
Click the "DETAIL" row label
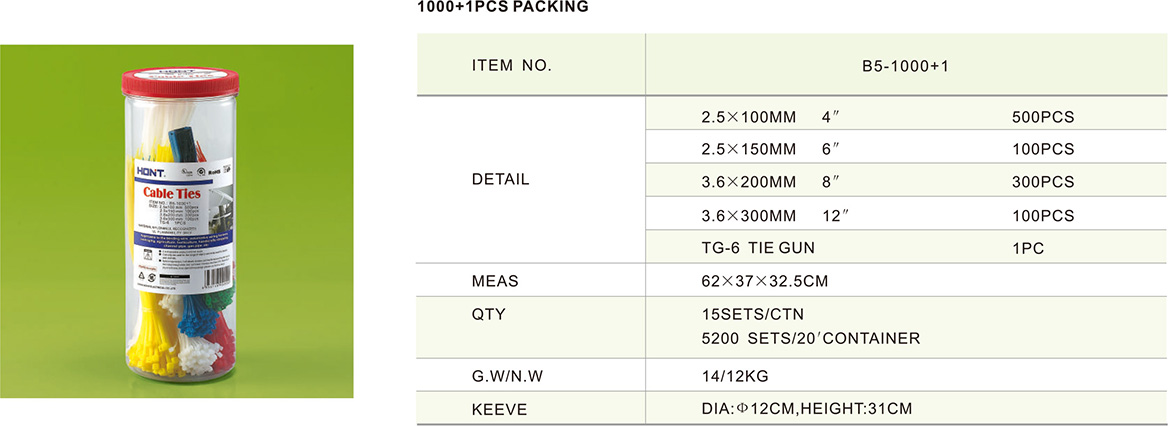coord(500,181)
